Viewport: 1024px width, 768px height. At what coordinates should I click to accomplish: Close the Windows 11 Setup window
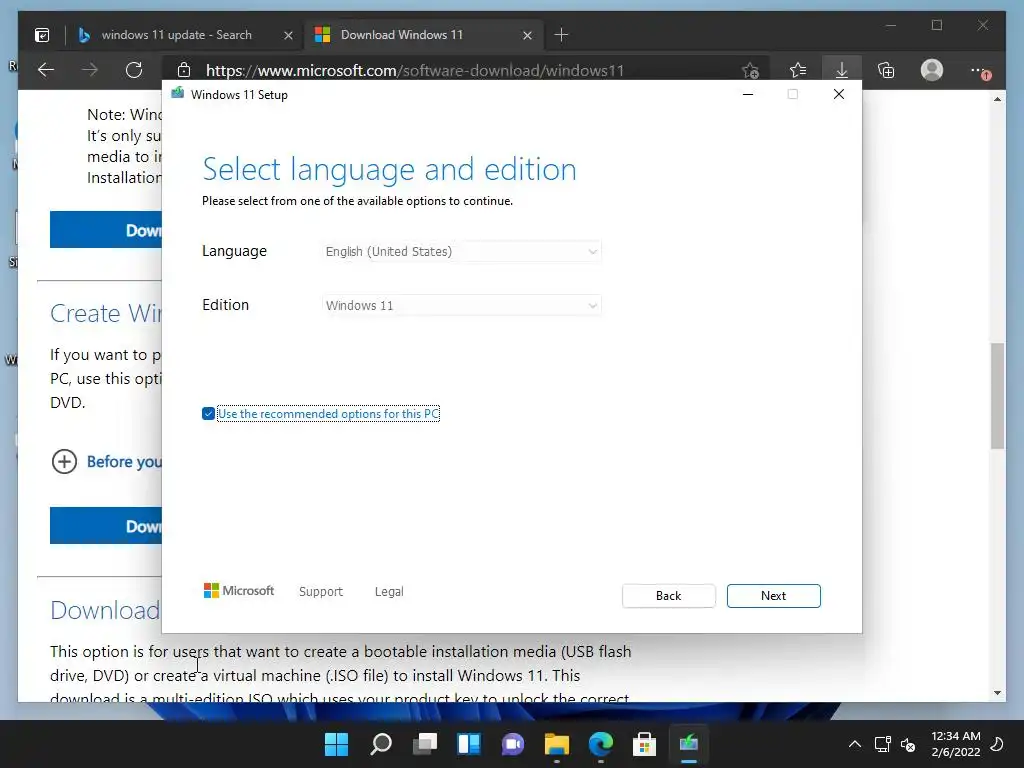click(839, 94)
